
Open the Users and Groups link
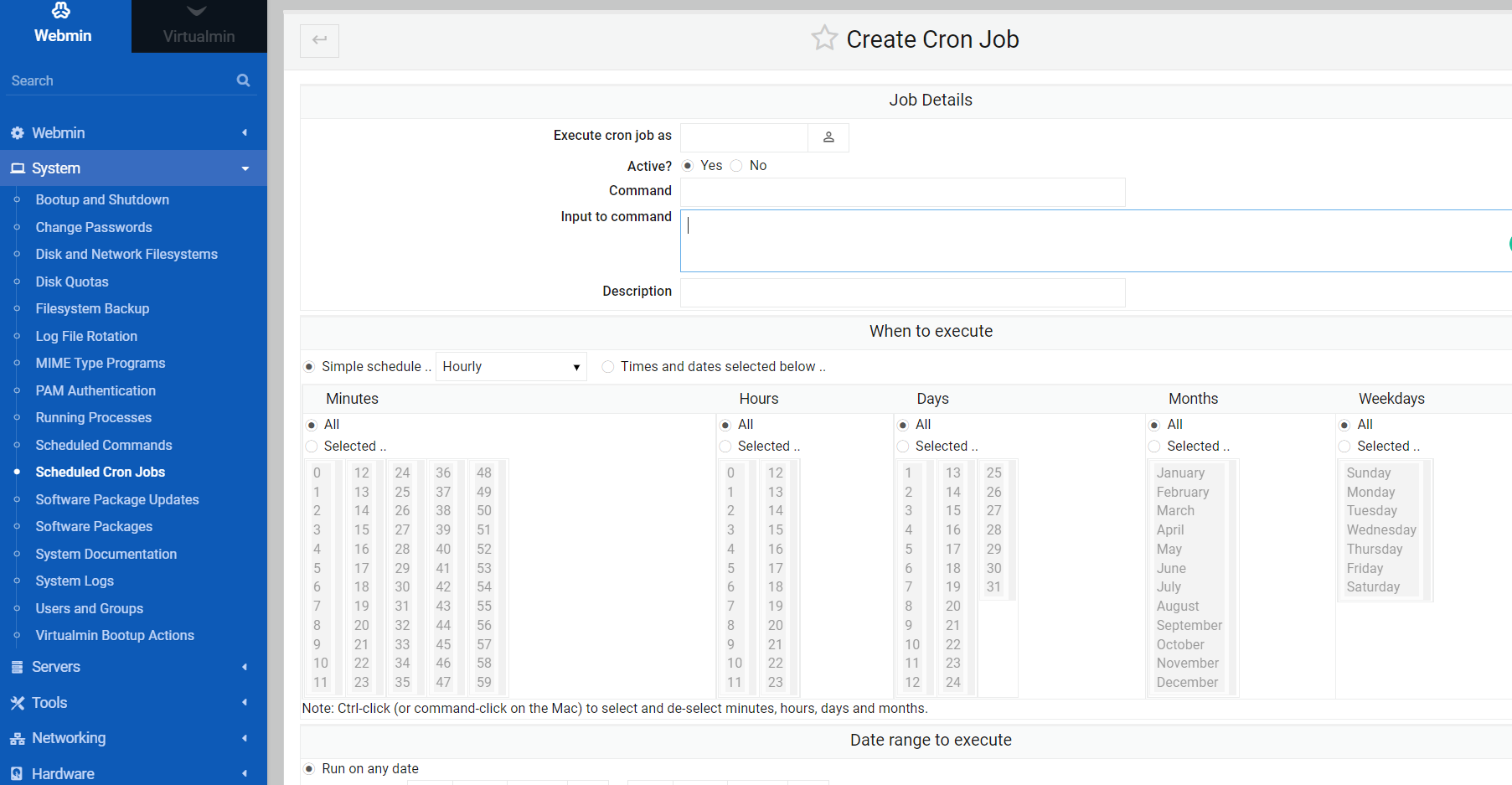coord(89,608)
